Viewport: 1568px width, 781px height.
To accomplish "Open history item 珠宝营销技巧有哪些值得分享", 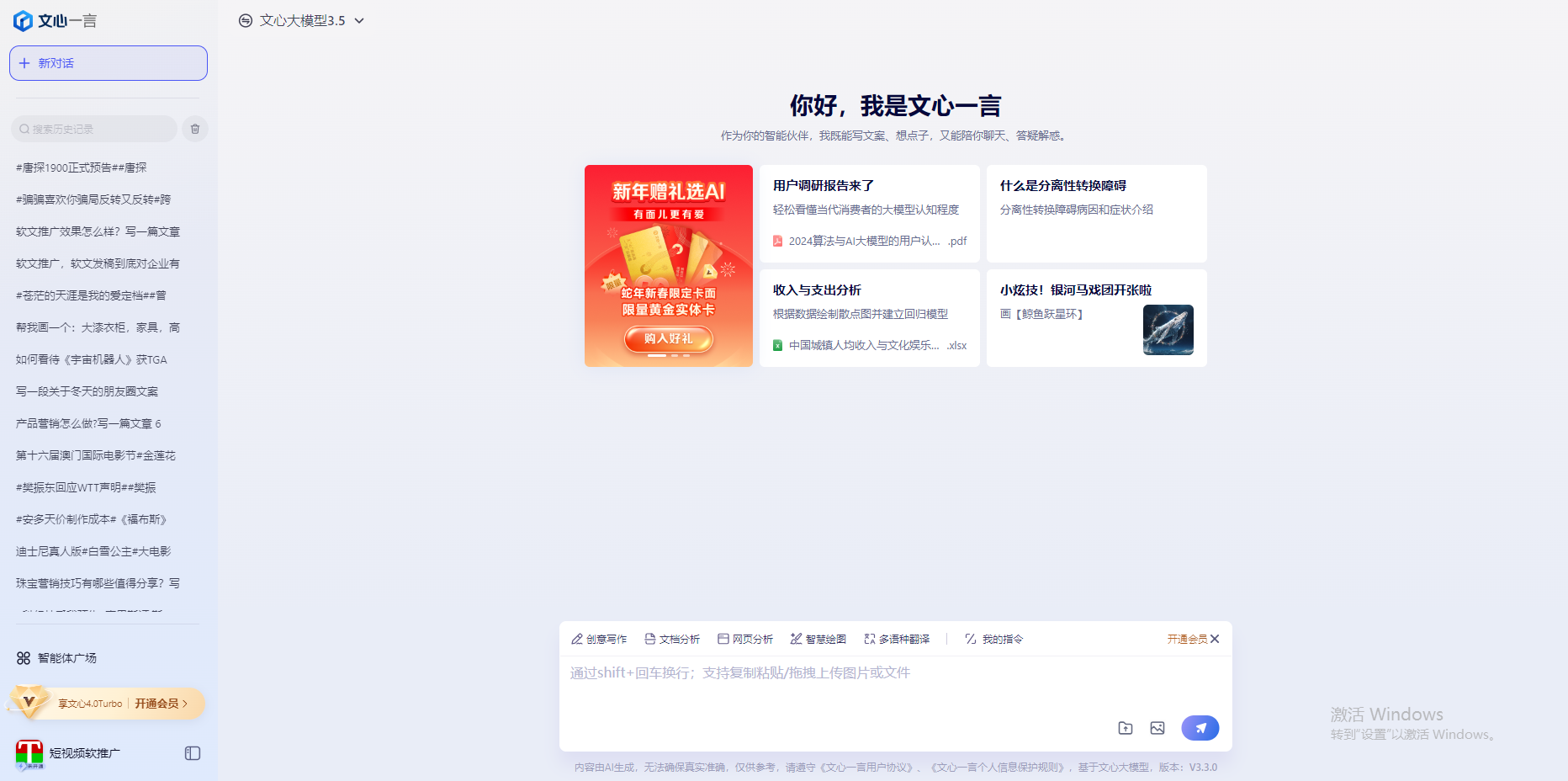I will pyautogui.click(x=98, y=583).
